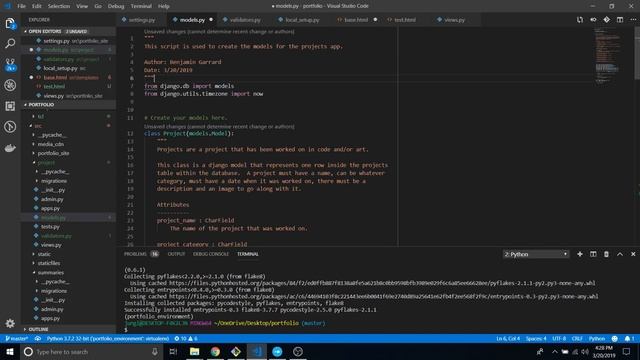Open File Explorer from the taskbar
This screenshot has height=360, width=640.
click(194, 351)
